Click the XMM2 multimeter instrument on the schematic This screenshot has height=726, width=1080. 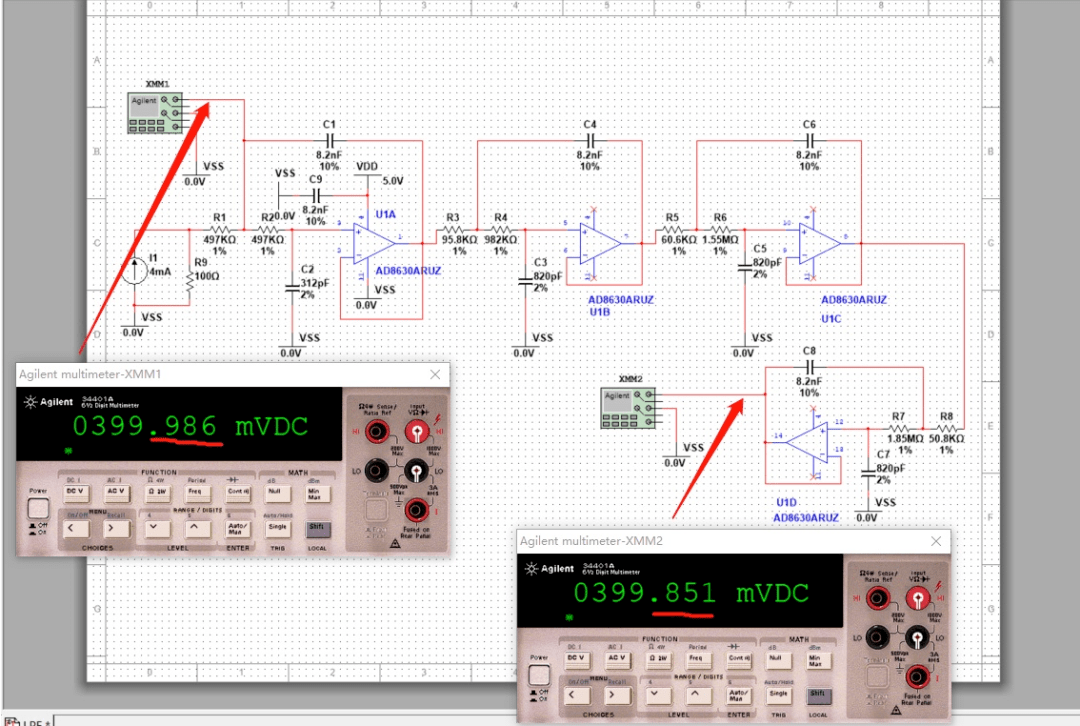pyautogui.click(x=627, y=408)
